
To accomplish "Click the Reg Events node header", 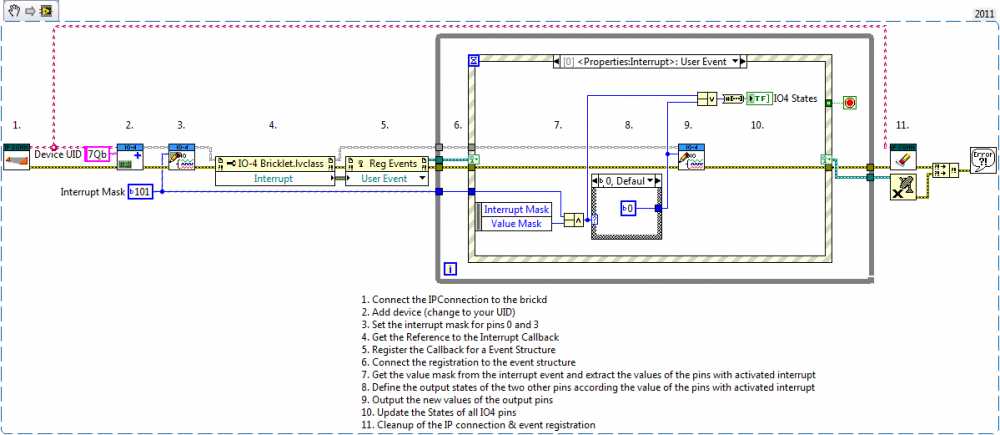I will tap(386, 163).
